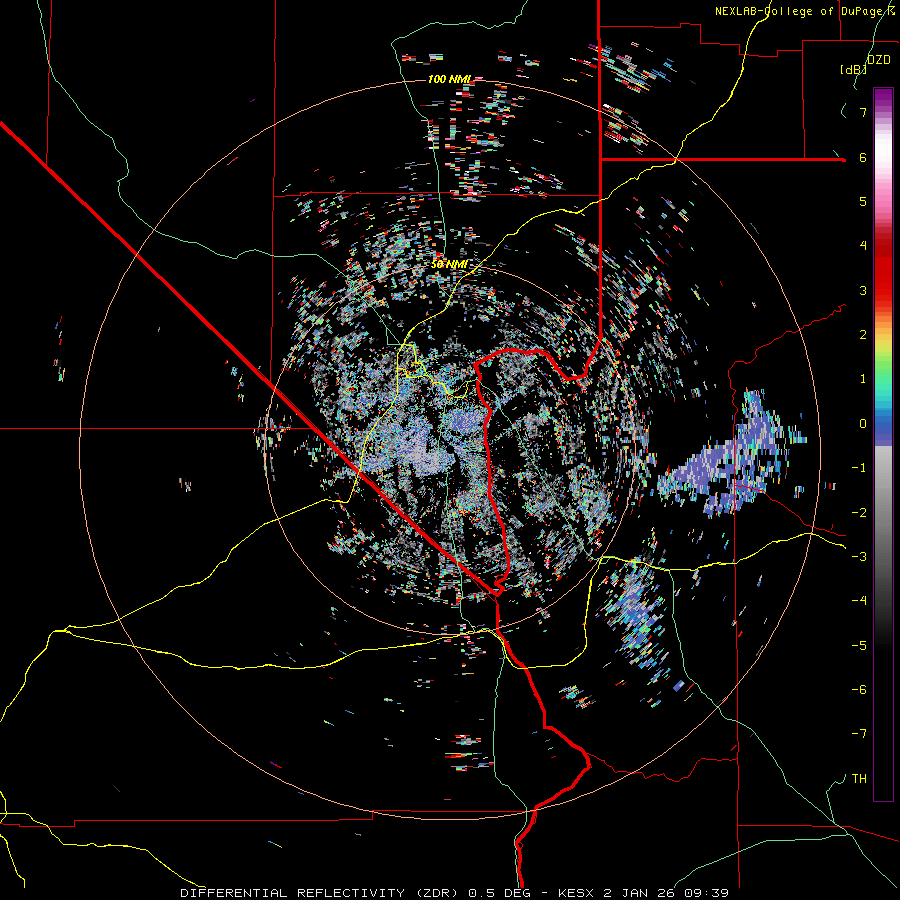This screenshot has height=900, width=900.
Task: Click the "7" value on the color scale
Action: [x=863, y=112]
